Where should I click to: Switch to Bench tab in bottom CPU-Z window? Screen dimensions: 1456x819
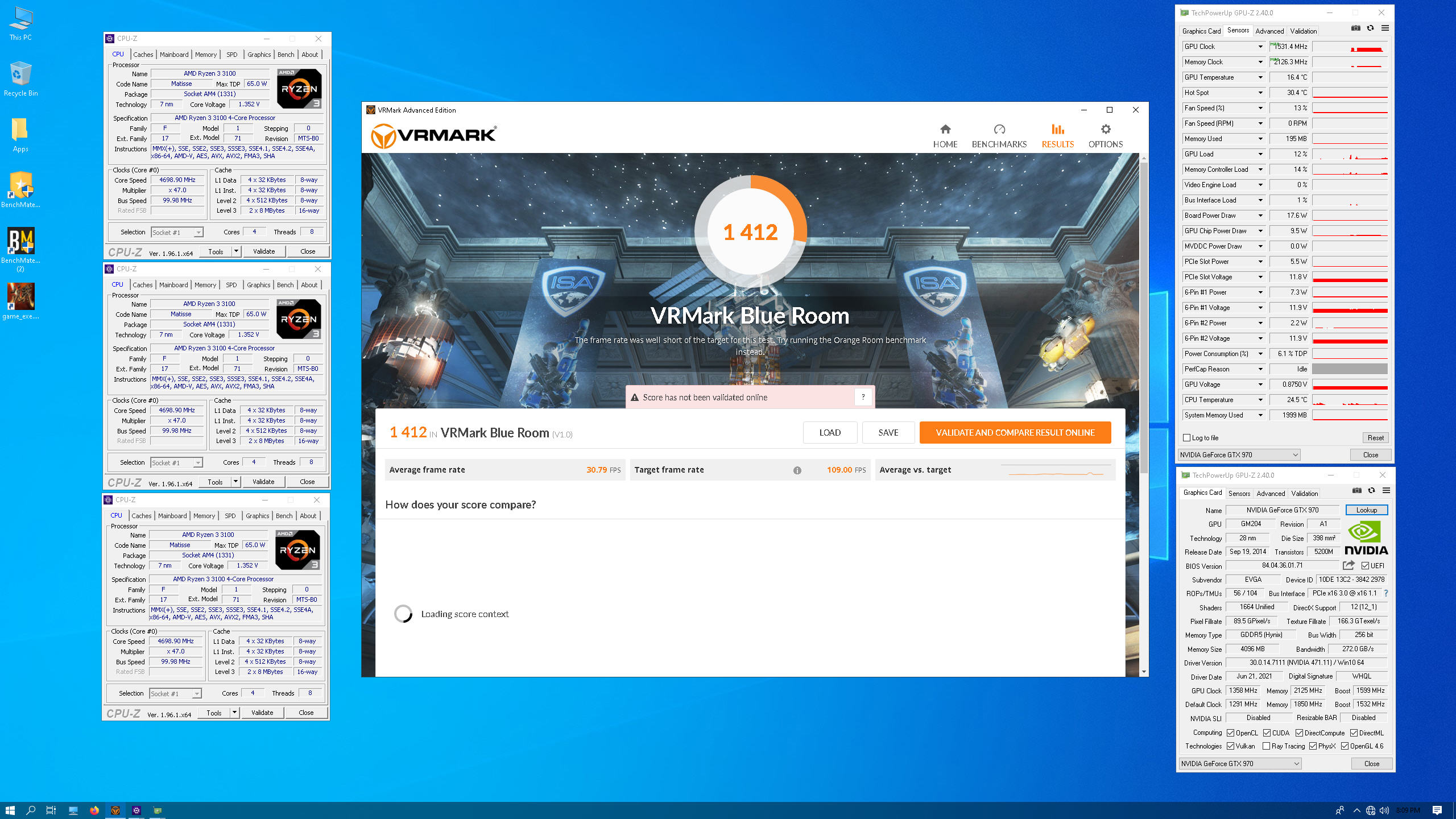pos(284,516)
